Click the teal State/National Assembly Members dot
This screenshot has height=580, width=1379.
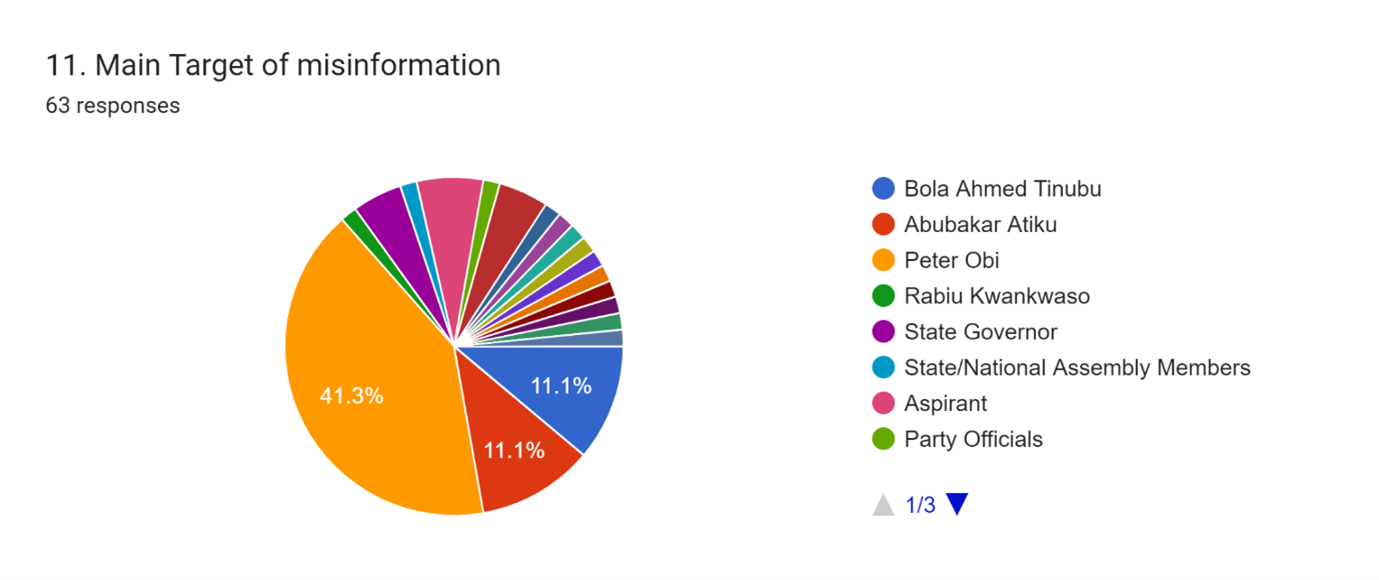click(x=883, y=368)
